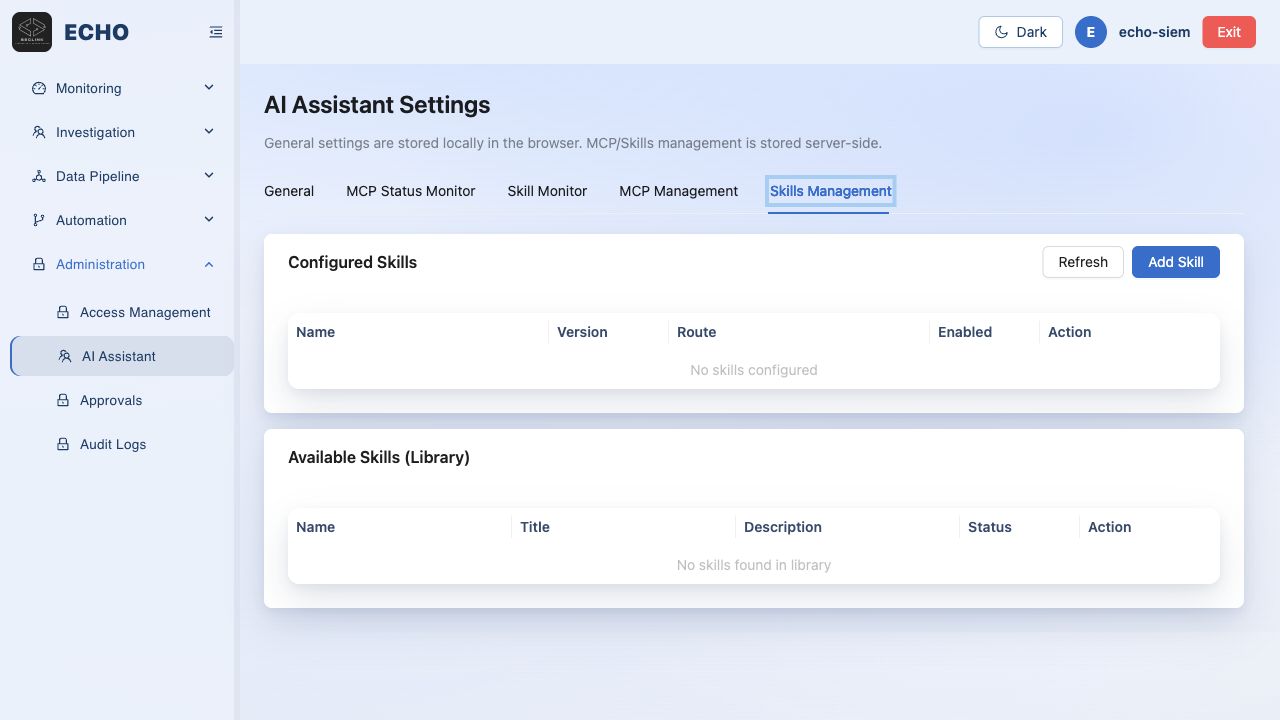The height and width of the screenshot is (720, 1280).
Task: Click the echo-siem username
Action: click(1154, 32)
